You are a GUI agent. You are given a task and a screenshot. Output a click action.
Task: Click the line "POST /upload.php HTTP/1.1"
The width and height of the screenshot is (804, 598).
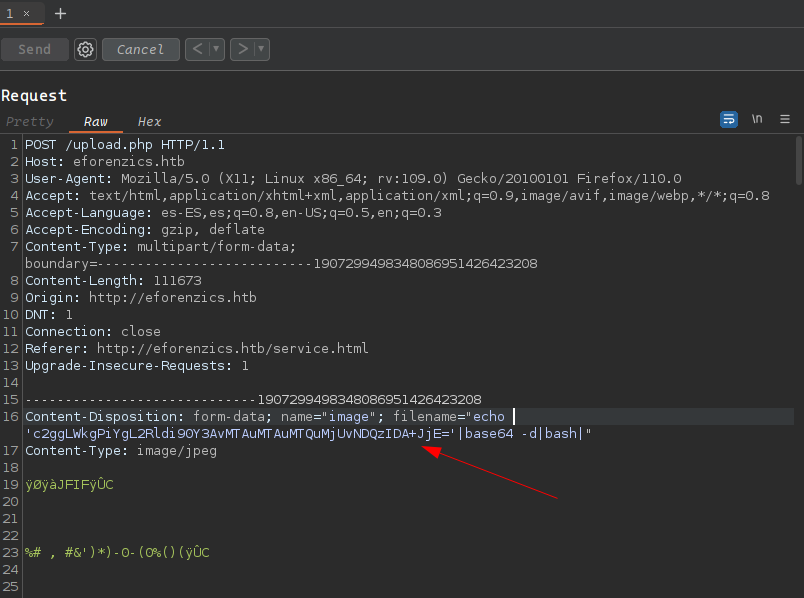125,145
